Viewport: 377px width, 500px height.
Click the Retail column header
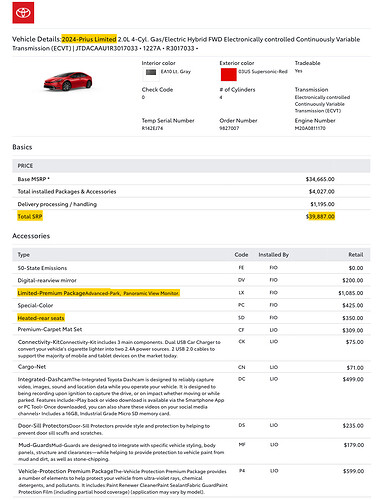click(356, 255)
